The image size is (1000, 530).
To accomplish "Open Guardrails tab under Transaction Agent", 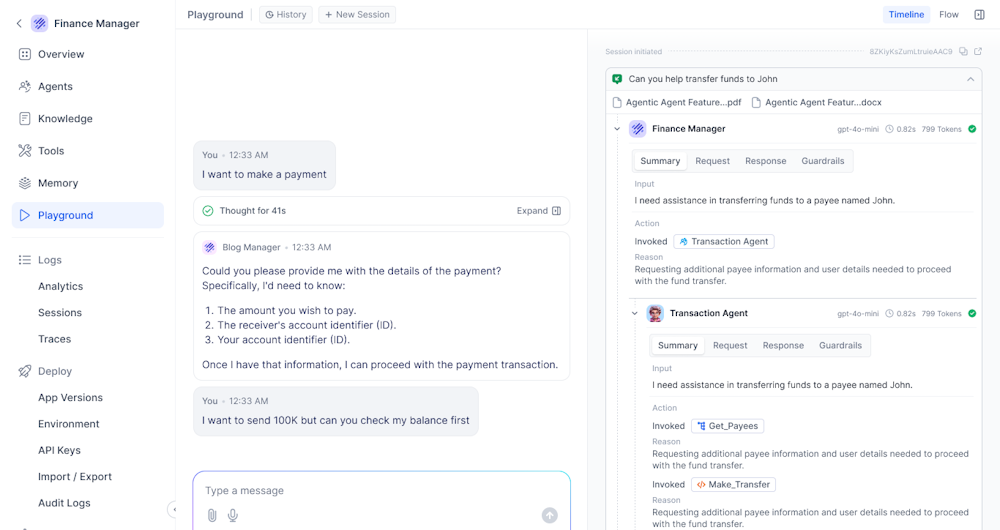I will 840,346.
